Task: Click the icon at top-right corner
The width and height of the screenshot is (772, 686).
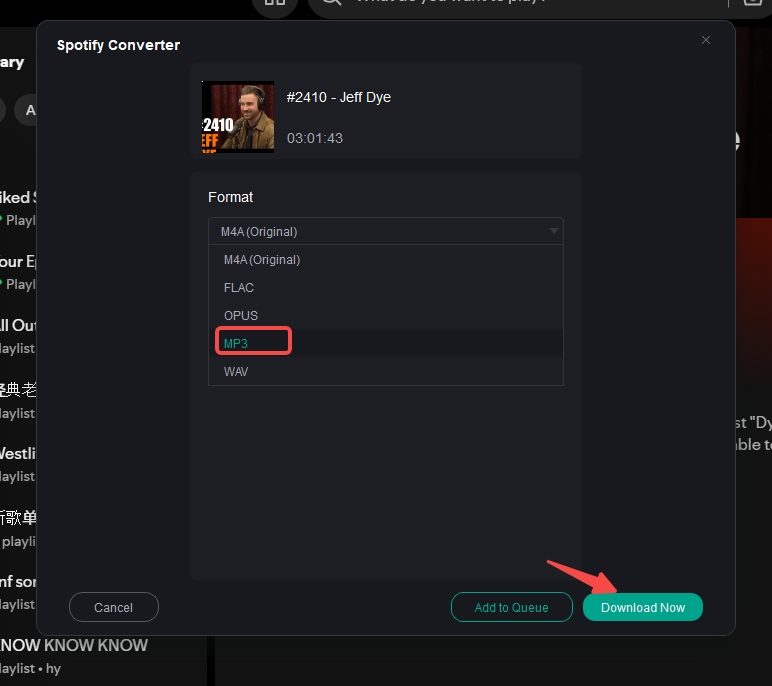Action: [x=752, y=4]
